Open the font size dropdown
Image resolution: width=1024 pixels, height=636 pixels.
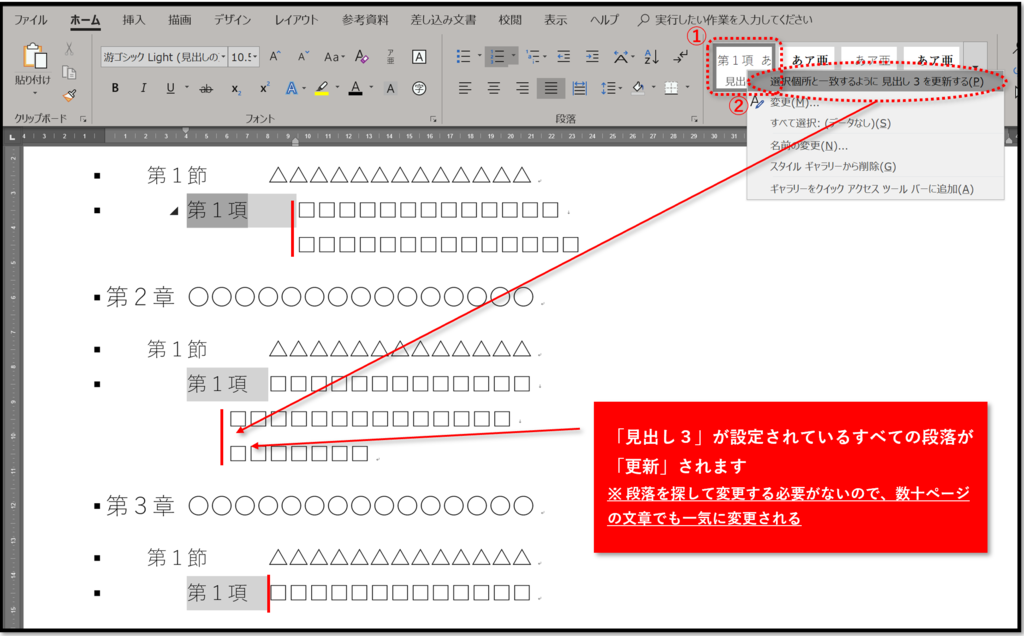click(255, 57)
